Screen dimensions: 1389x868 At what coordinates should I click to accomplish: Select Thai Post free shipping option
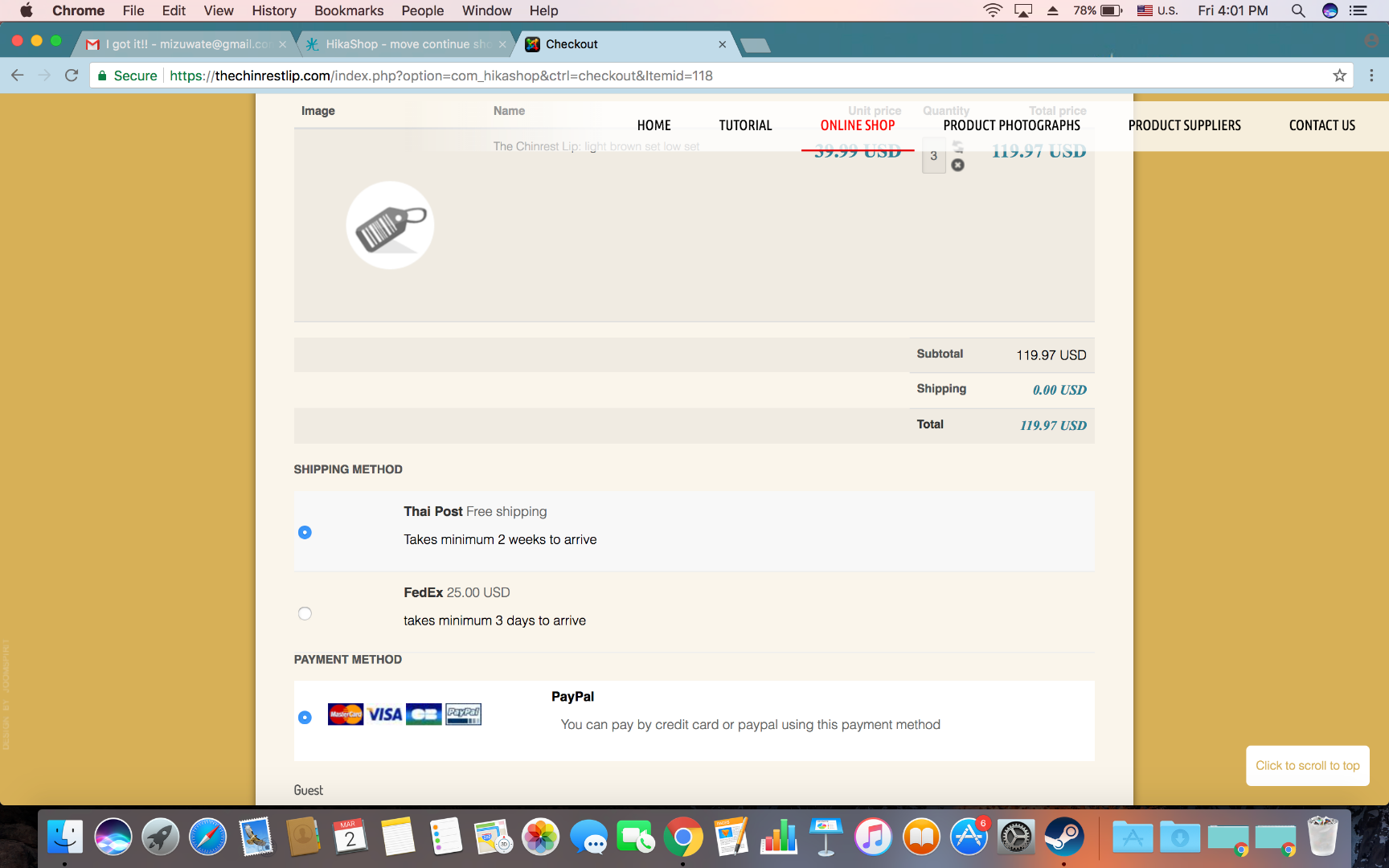tap(305, 532)
